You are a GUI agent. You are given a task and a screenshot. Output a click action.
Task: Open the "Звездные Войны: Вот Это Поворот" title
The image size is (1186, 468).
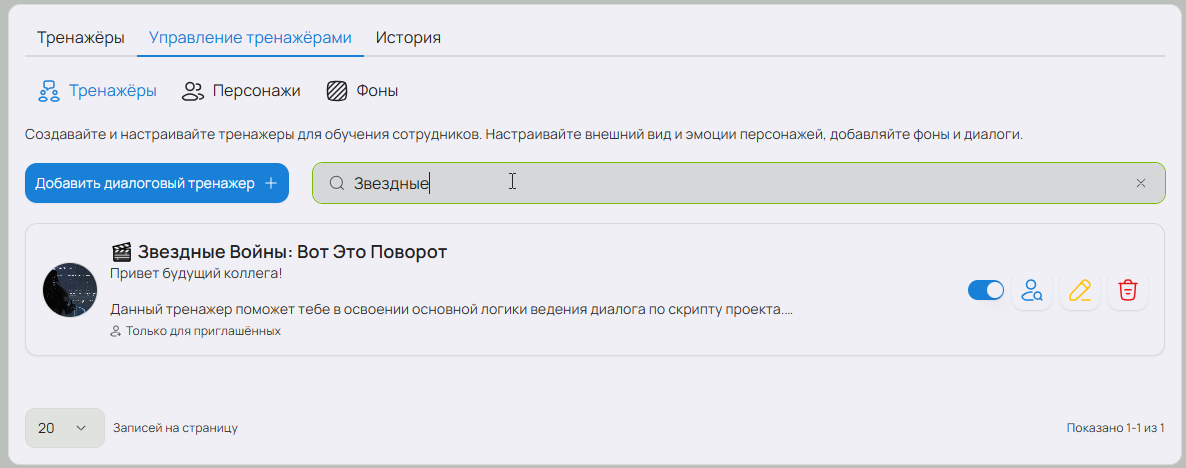(x=292, y=252)
